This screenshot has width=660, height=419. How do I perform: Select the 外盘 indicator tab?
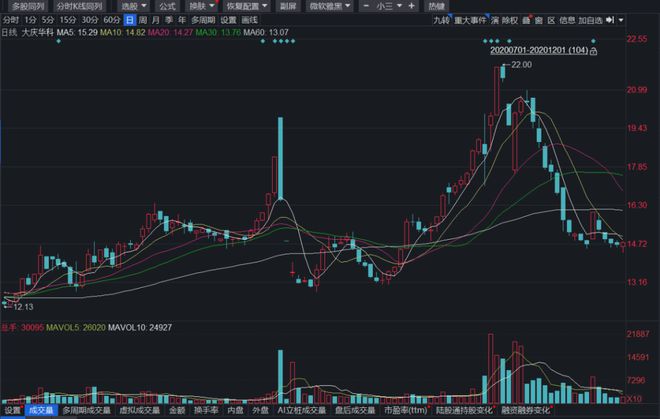pyautogui.click(x=261, y=410)
